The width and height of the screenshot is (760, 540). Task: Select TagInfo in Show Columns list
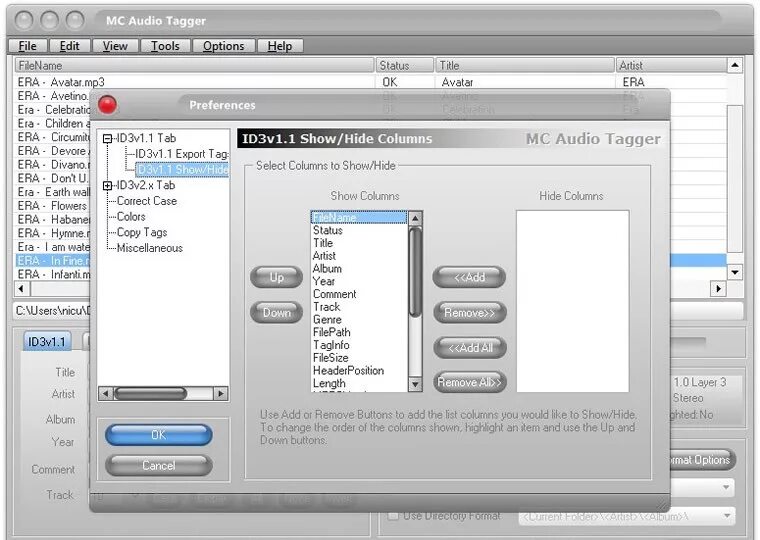(359, 345)
